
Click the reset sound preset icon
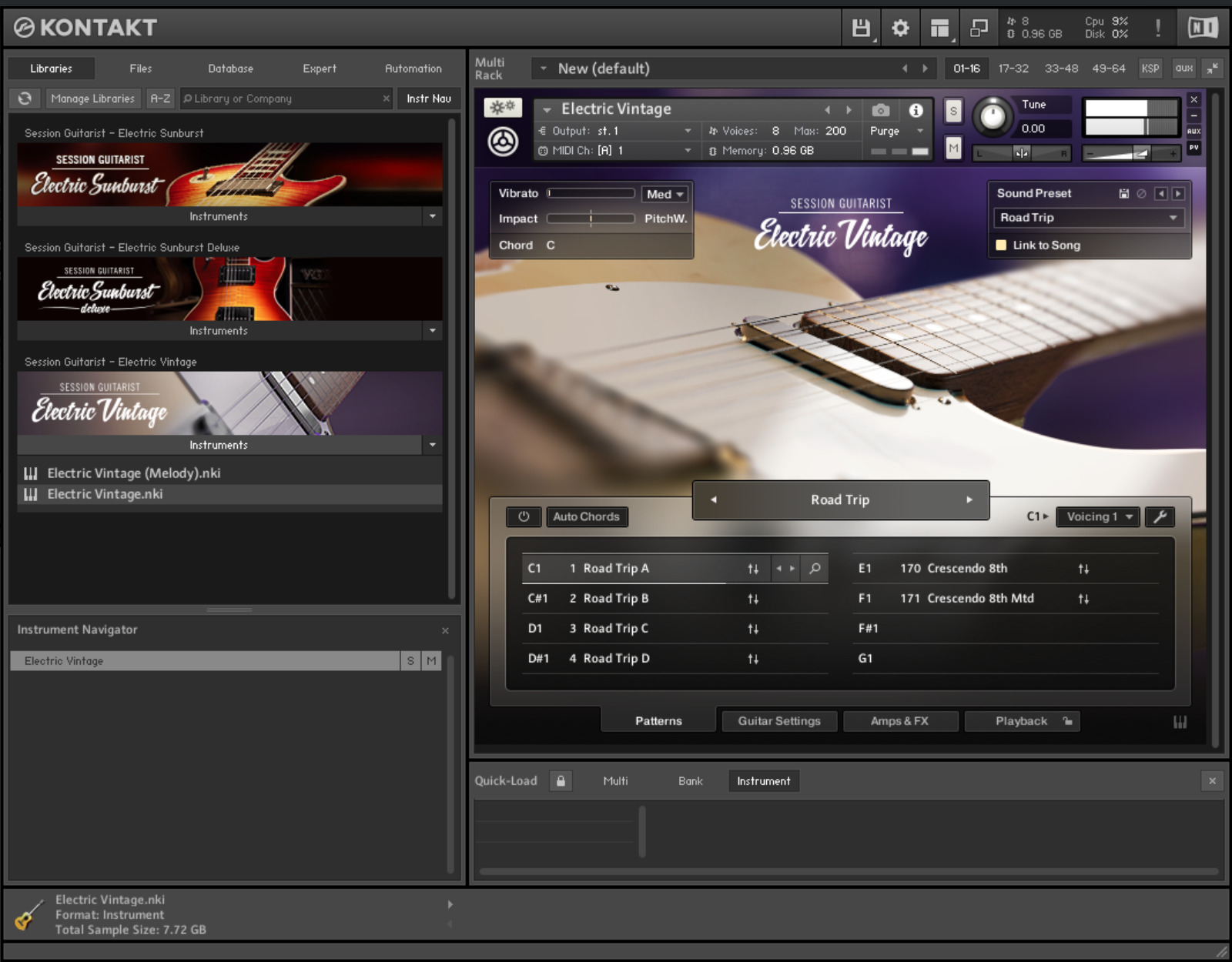tap(1142, 194)
